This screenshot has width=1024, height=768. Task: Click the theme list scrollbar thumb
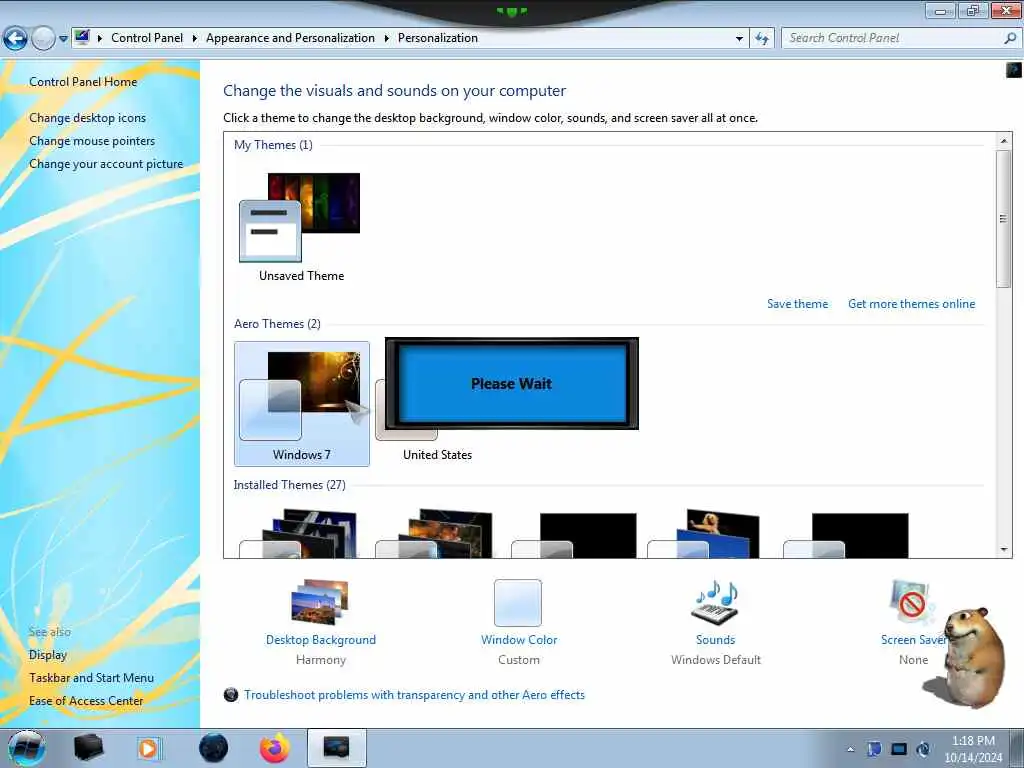tap(1003, 219)
